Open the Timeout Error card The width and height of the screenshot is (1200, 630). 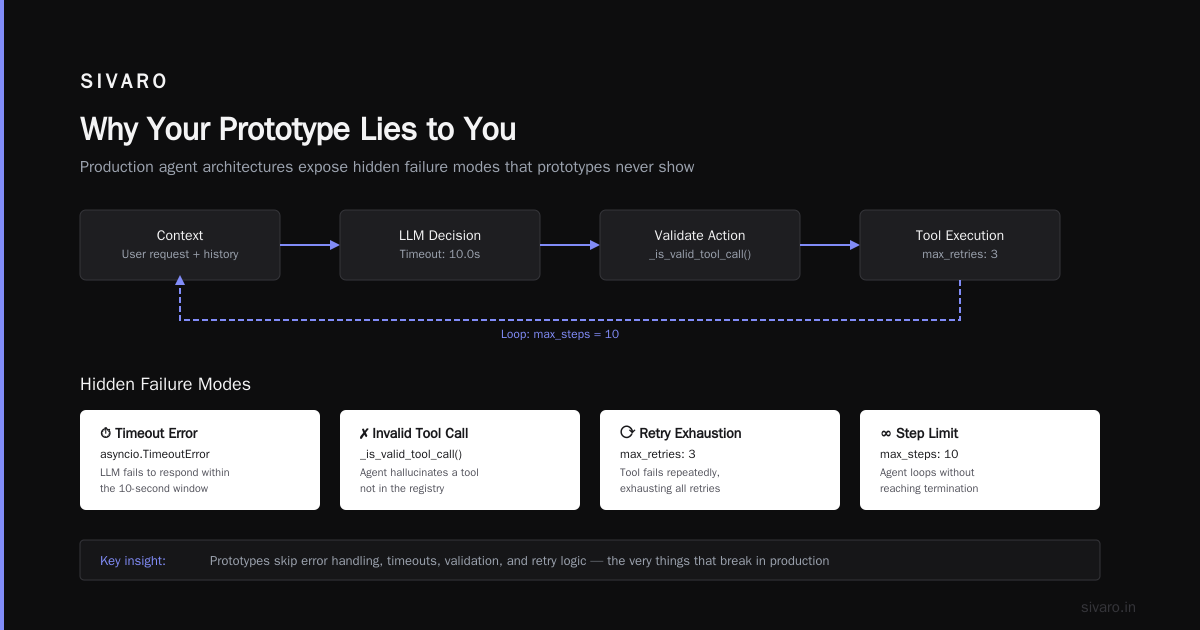pos(200,460)
